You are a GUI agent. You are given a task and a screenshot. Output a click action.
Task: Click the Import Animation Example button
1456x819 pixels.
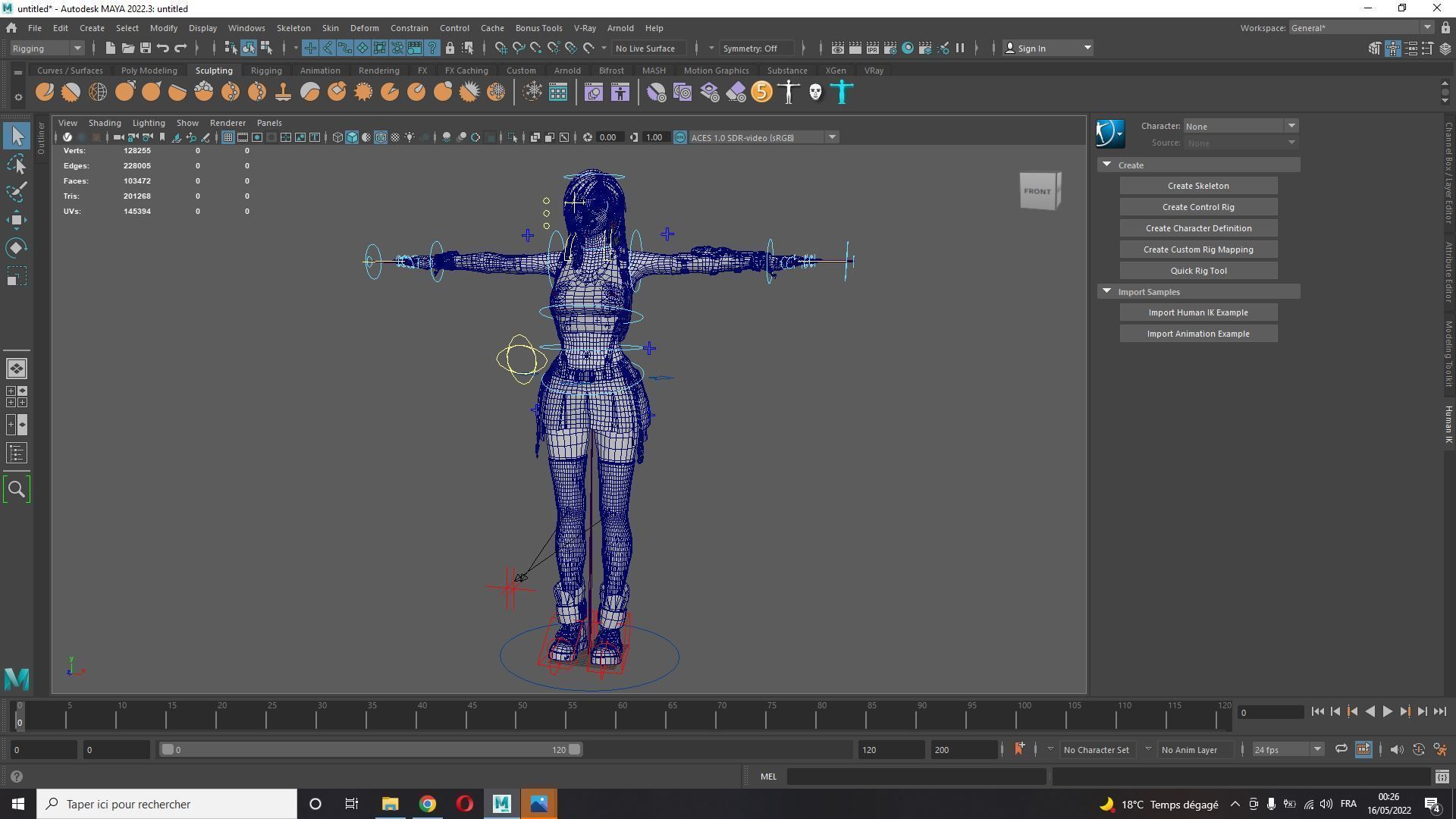click(x=1198, y=334)
